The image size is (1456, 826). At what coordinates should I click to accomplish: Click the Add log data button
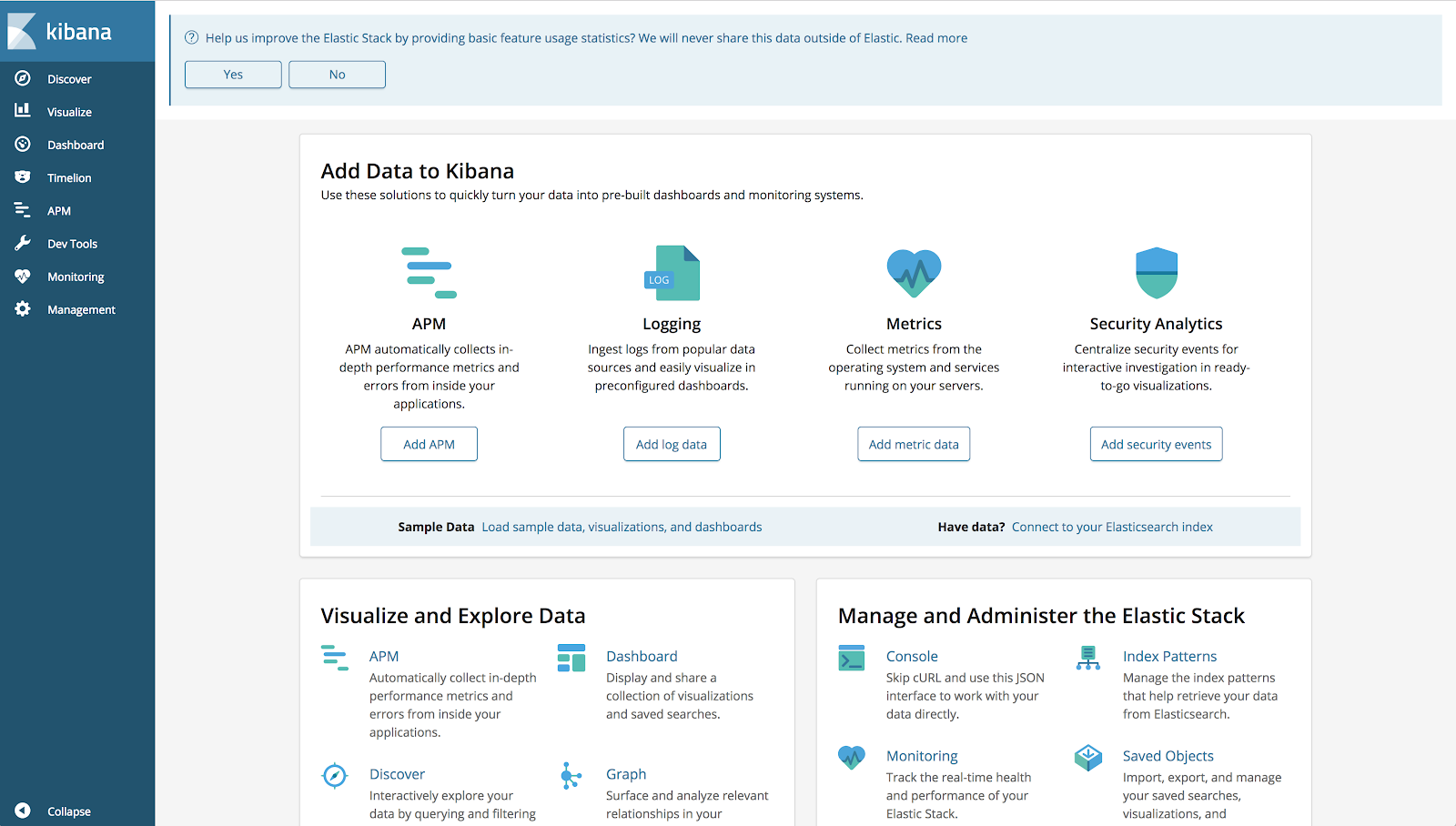[x=672, y=444]
